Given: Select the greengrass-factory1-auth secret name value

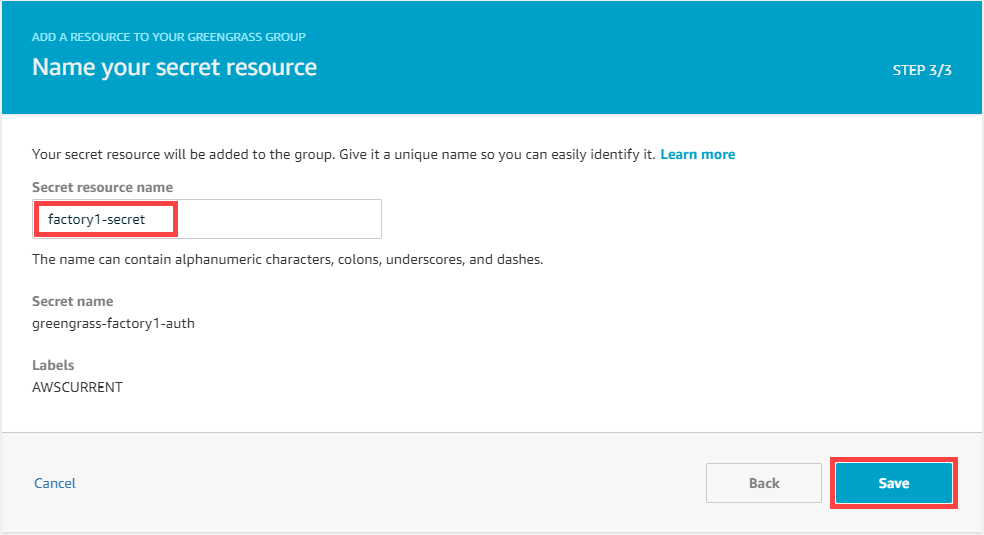Looking at the screenshot, I should pyautogui.click(x=113, y=323).
